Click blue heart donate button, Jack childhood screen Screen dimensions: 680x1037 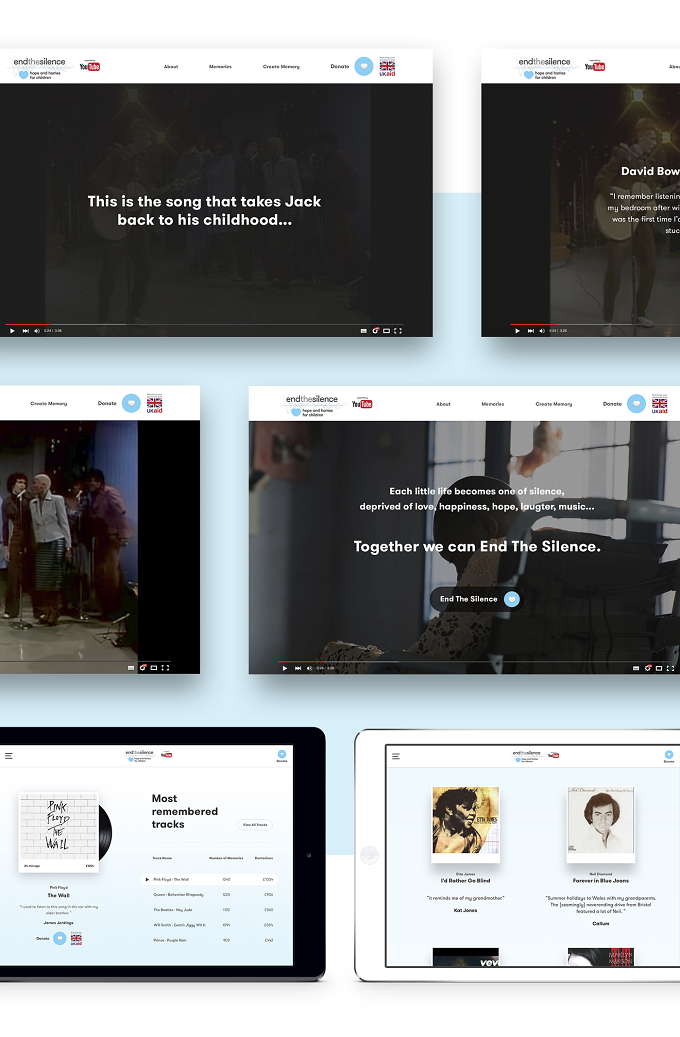point(364,66)
